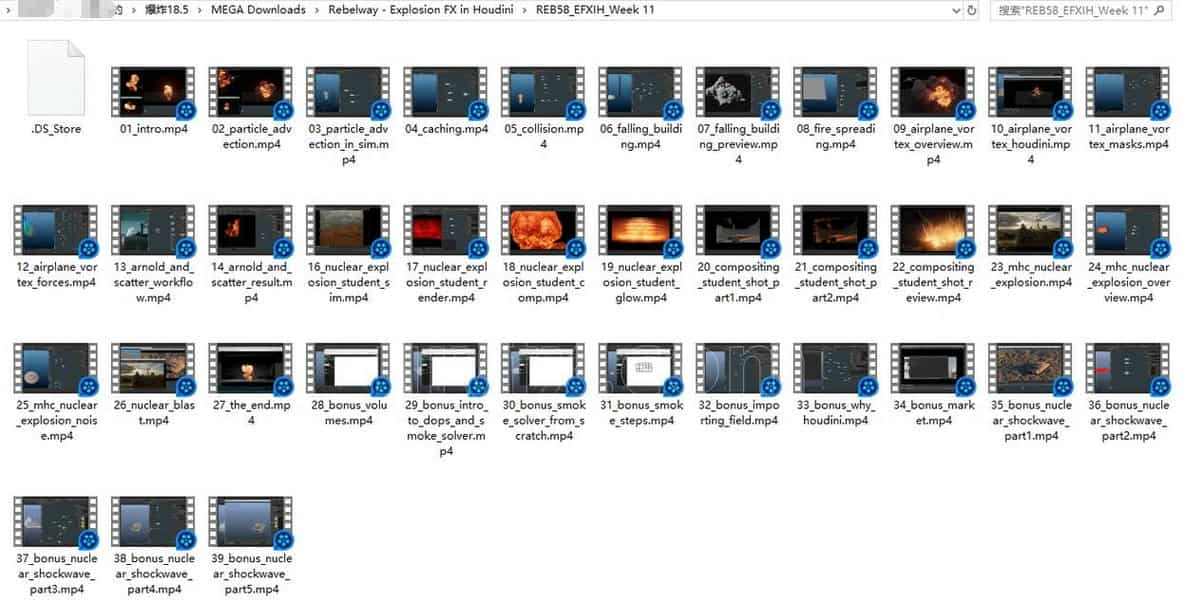This screenshot has height=602, width=1183.
Task: Select 30_bonus_smoke_solver_from_scratch.mp4 thumbnail
Action: [x=543, y=369]
